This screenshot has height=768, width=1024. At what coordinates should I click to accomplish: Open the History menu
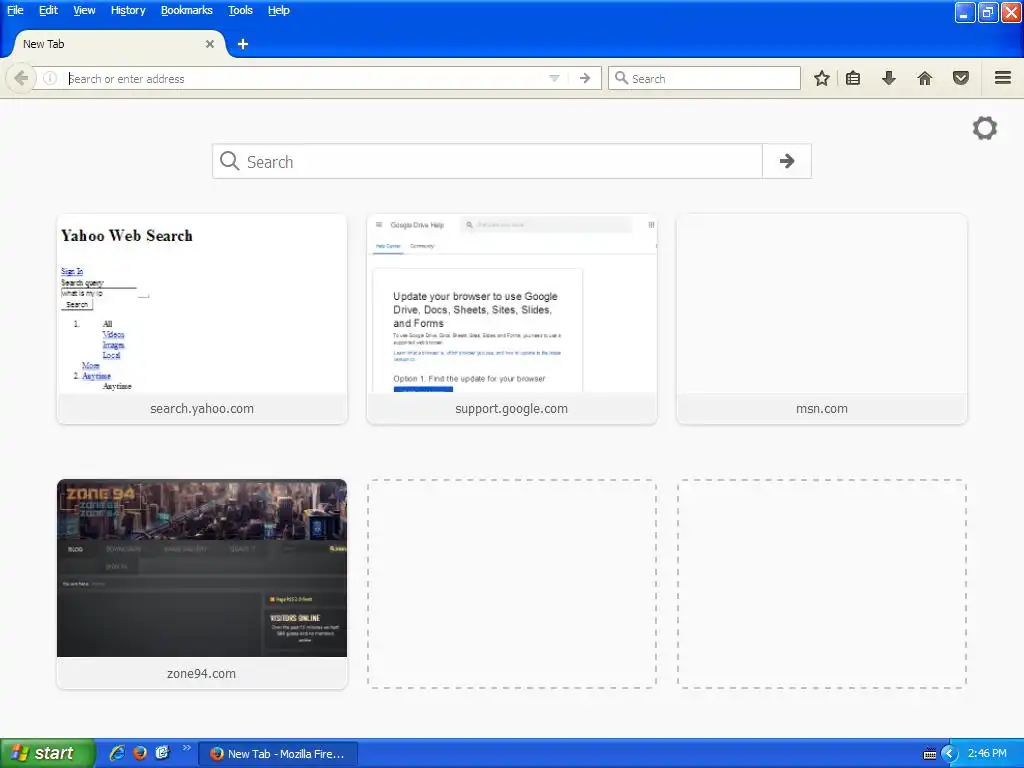pos(128,10)
